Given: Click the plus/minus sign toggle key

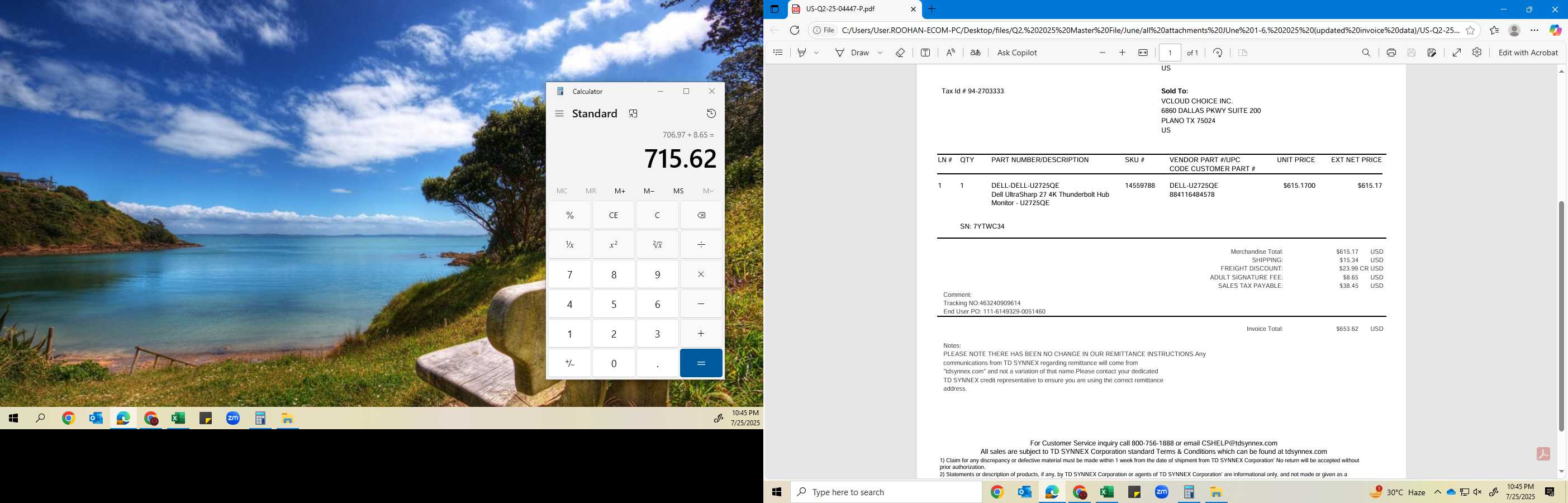Looking at the screenshot, I should (570, 363).
